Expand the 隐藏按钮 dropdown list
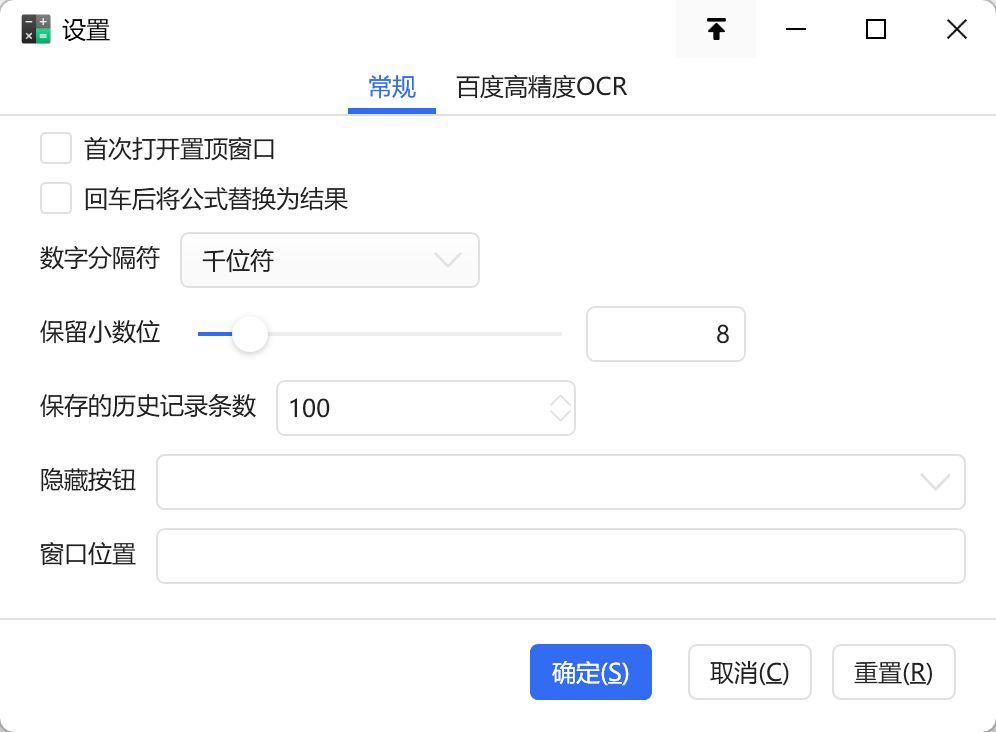This screenshot has width=996, height=732. (x=560, y=482)
